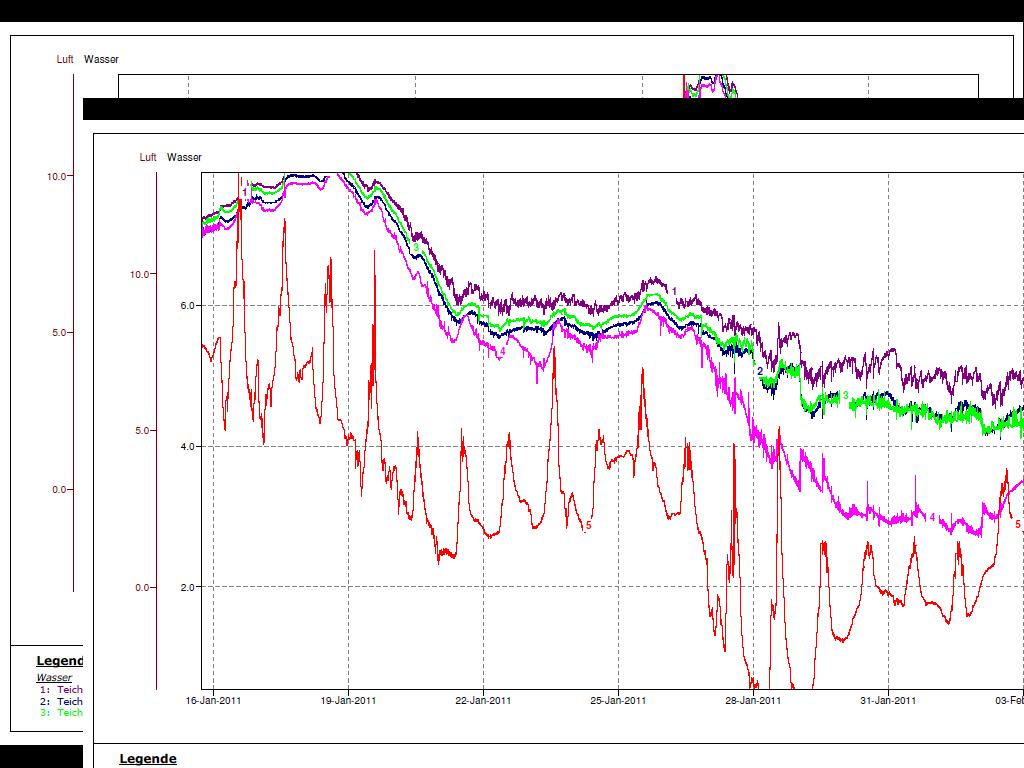Click the 4.0 Wasser axis value
This screenshot has width=1024, height=768.
click(x=188, y=447)
